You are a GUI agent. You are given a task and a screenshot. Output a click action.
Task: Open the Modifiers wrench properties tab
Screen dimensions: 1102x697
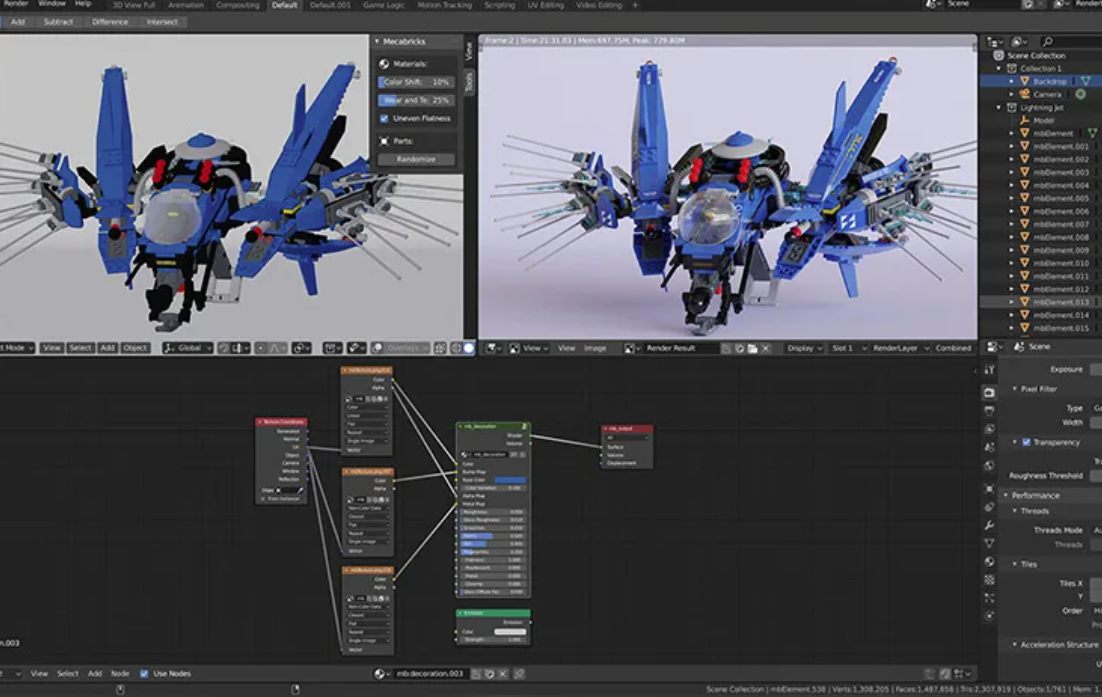click(x=990, y=525)
